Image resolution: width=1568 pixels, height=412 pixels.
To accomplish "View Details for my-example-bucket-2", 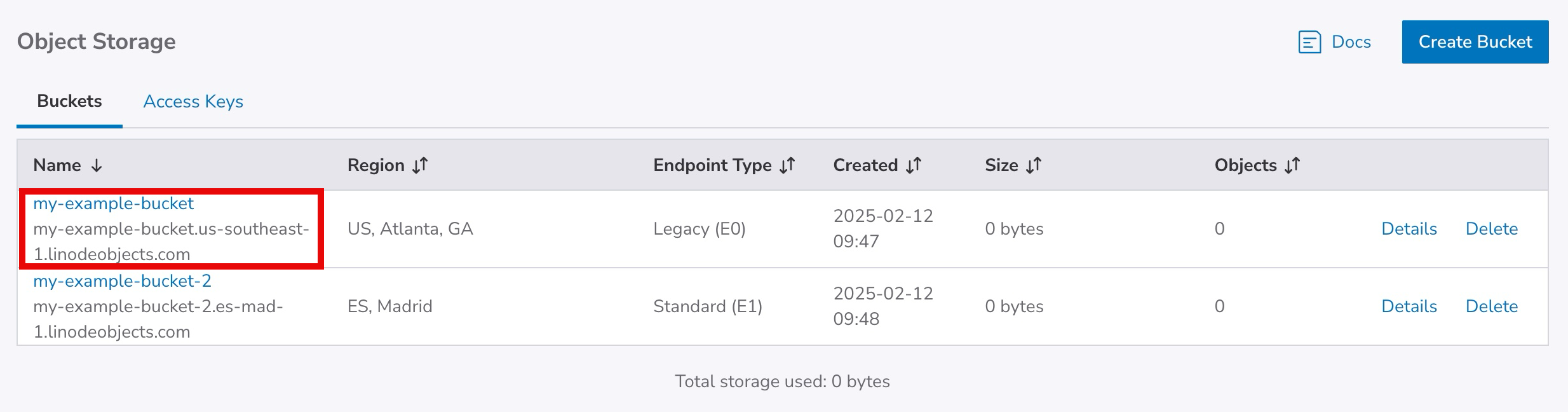I will tap(1409, 306).
